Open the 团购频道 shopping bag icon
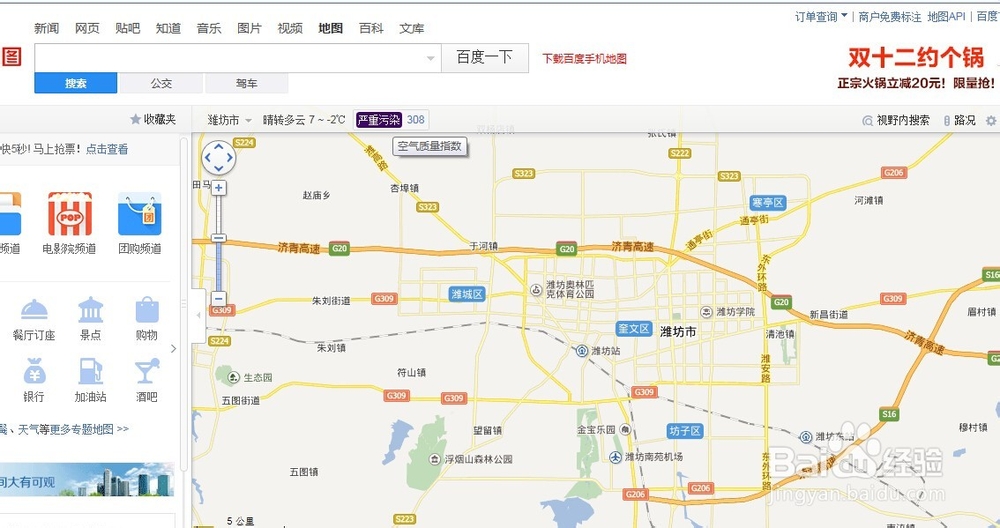 (140, 214)
